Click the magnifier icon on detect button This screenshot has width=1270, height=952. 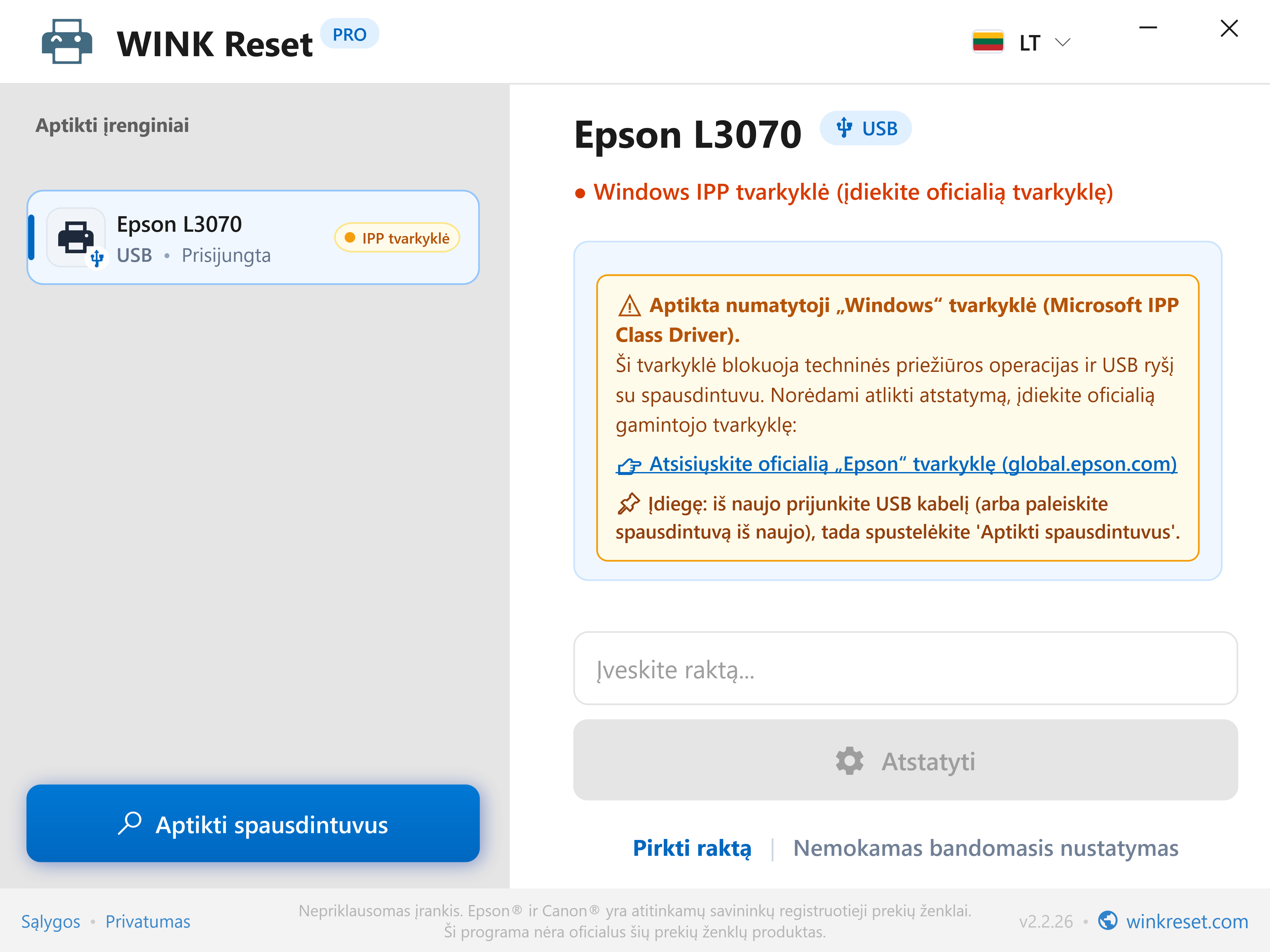click(x=130, y=823)
